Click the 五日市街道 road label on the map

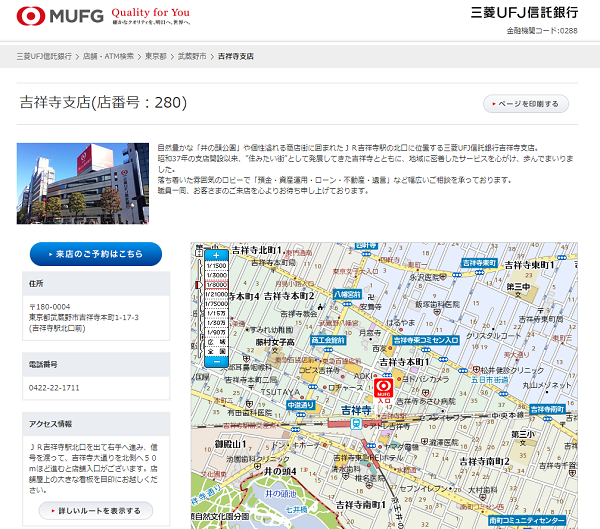(489, 380)
